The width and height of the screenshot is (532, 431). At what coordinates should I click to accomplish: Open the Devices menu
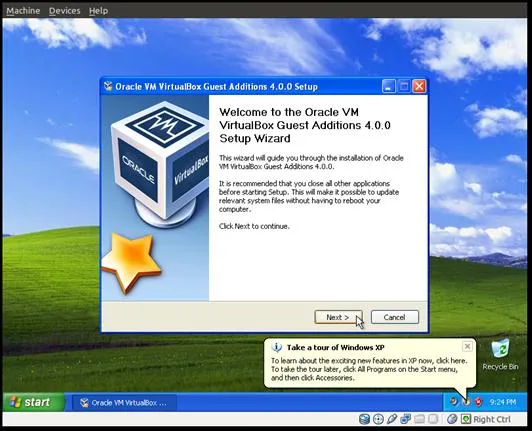[x=64, y=11]
